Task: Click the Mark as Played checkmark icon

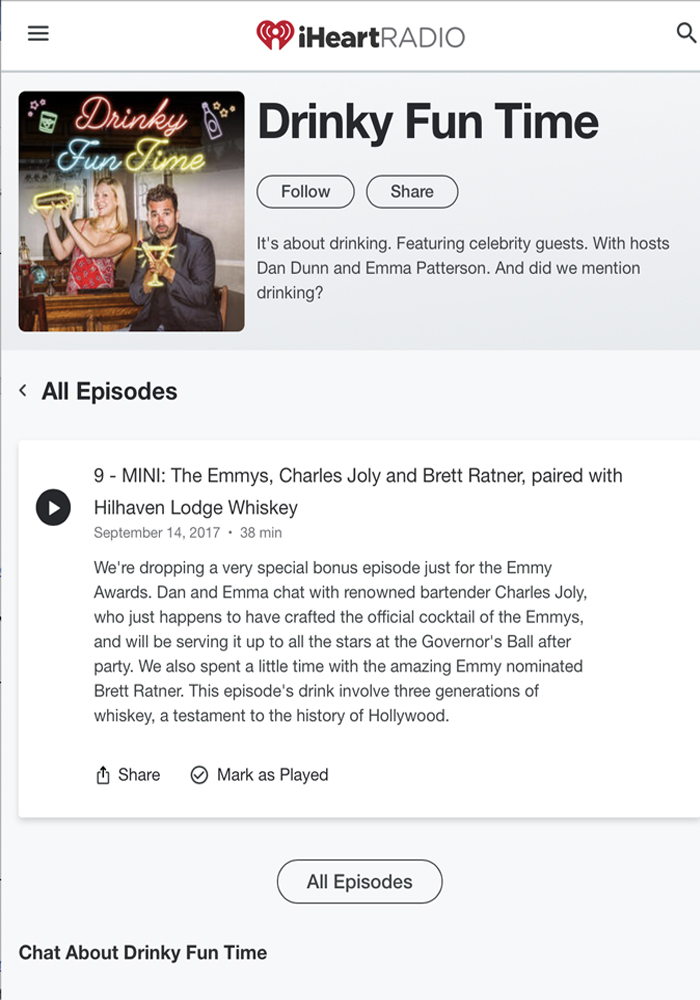Action: [200, 775]
